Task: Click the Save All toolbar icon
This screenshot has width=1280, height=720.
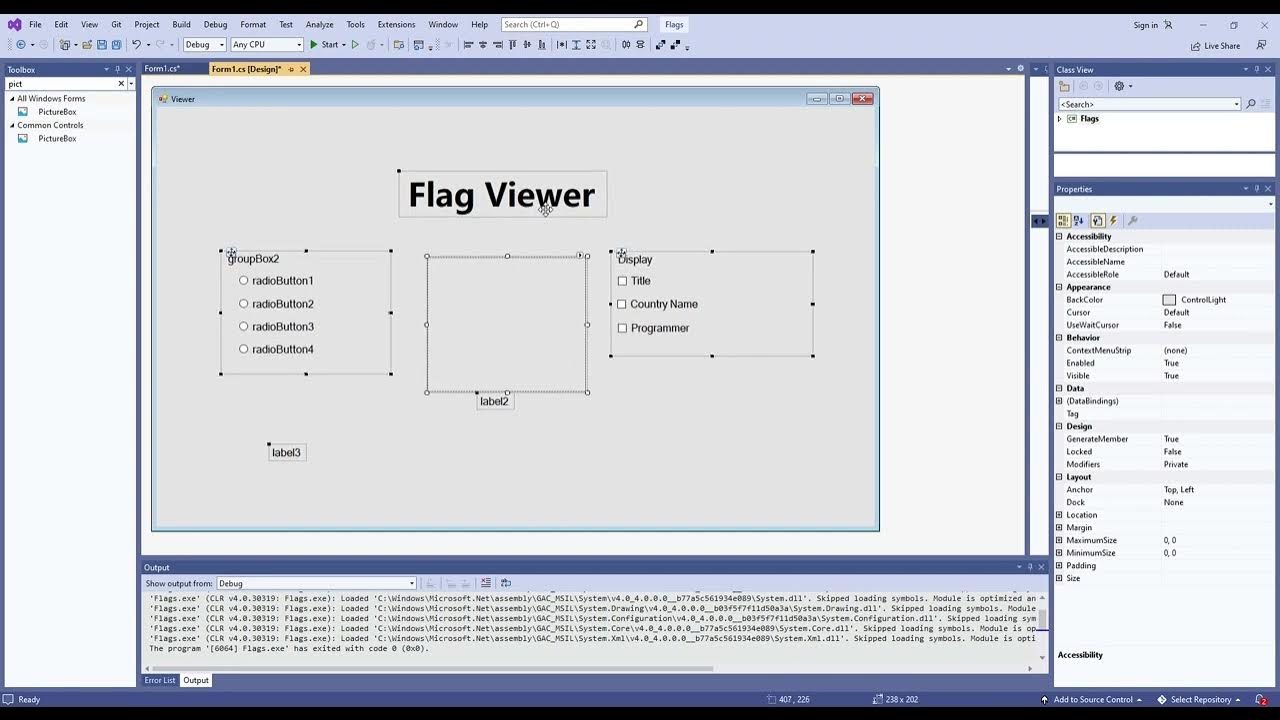Action: tap(116, 44)
